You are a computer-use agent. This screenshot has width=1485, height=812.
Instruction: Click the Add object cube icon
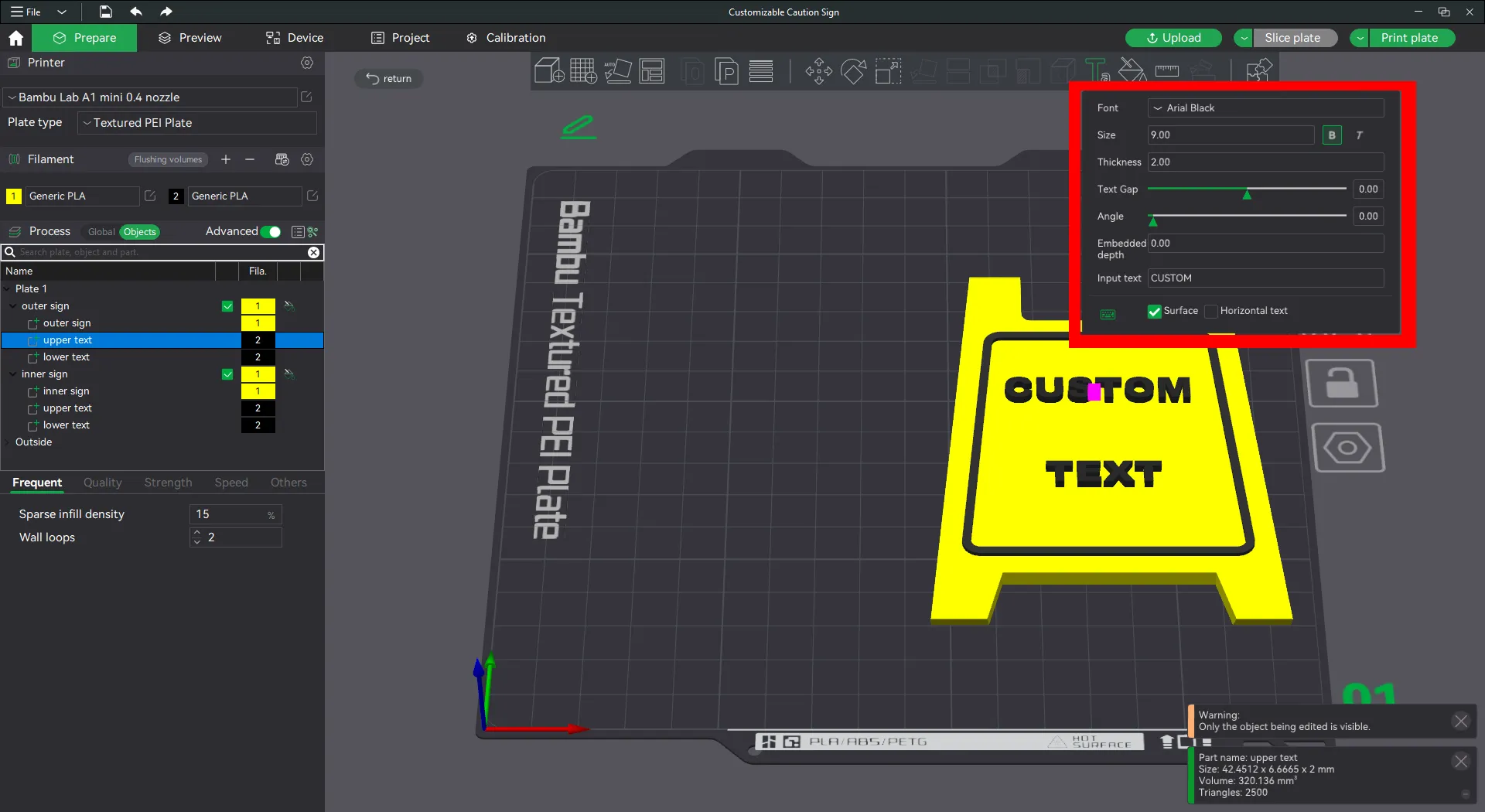pyautogui.click(x=549, y=71)
